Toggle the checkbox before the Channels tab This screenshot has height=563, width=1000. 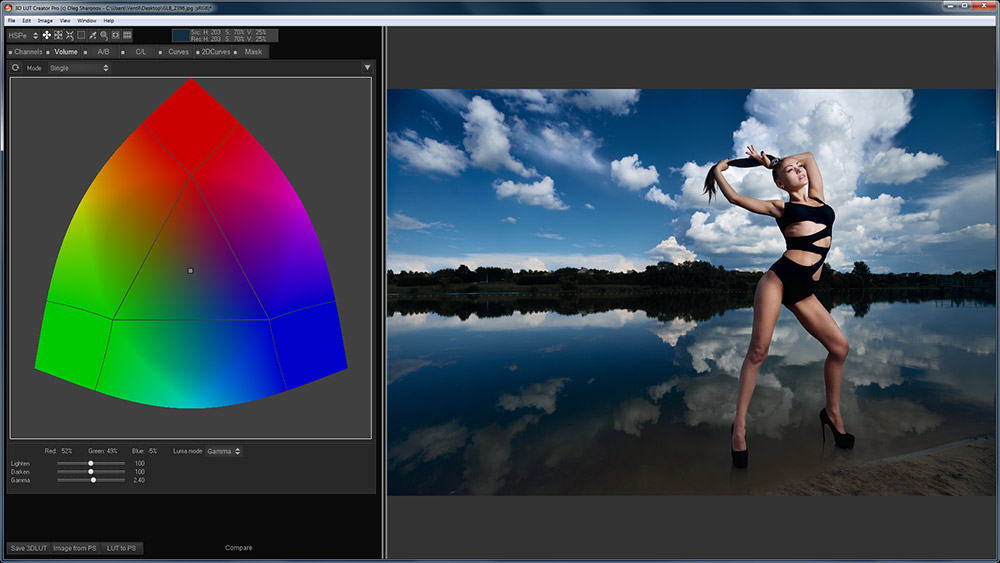[10, 52]
